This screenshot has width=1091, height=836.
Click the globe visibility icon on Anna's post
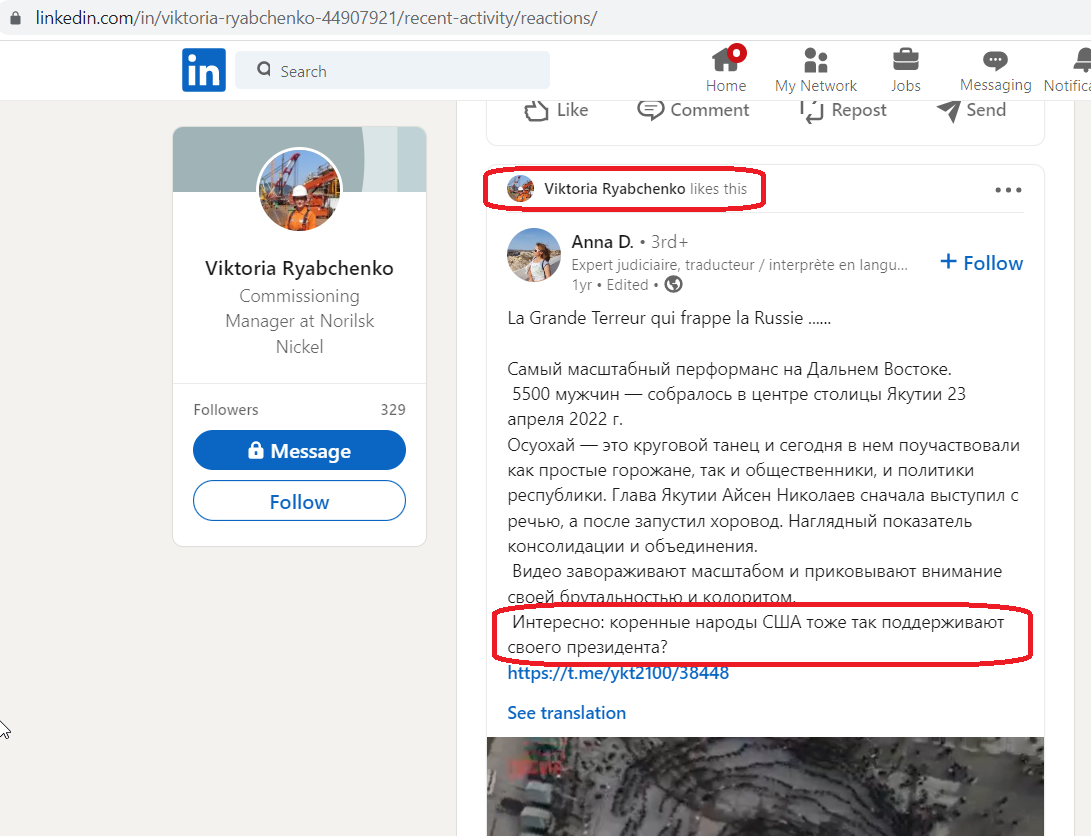click(673, 284)
